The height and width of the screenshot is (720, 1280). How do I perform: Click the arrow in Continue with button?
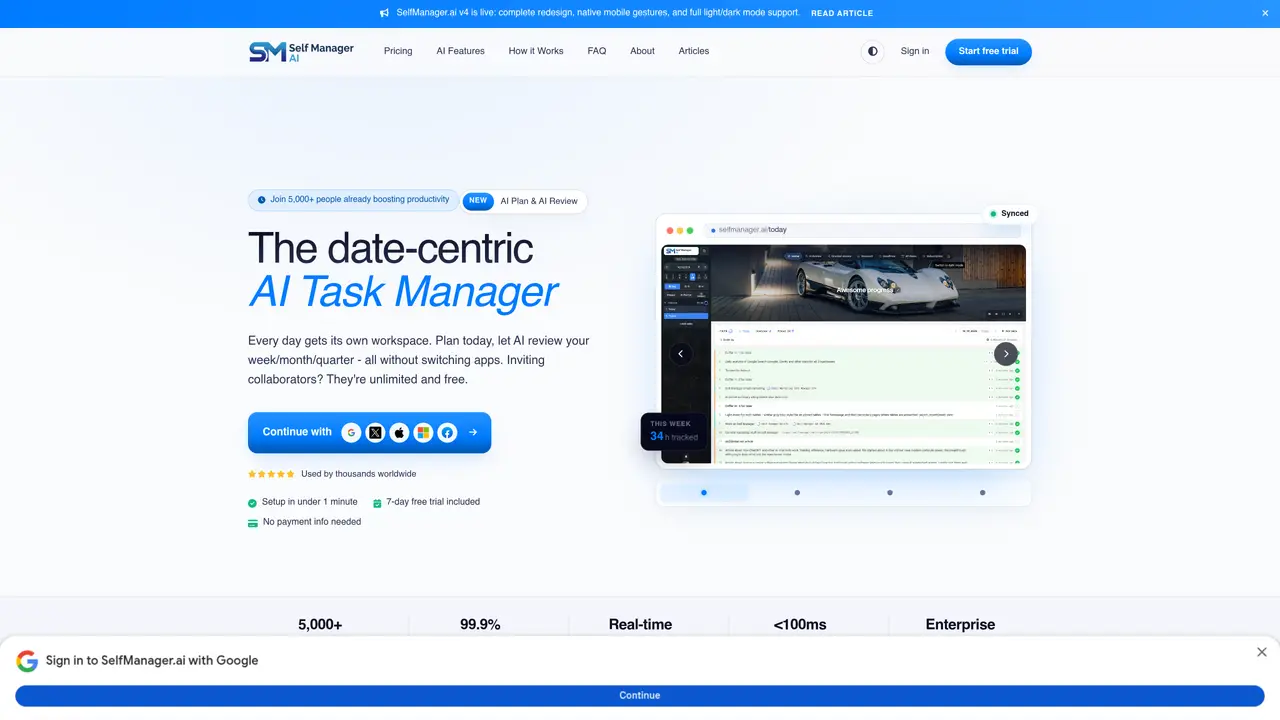[473, 432]
